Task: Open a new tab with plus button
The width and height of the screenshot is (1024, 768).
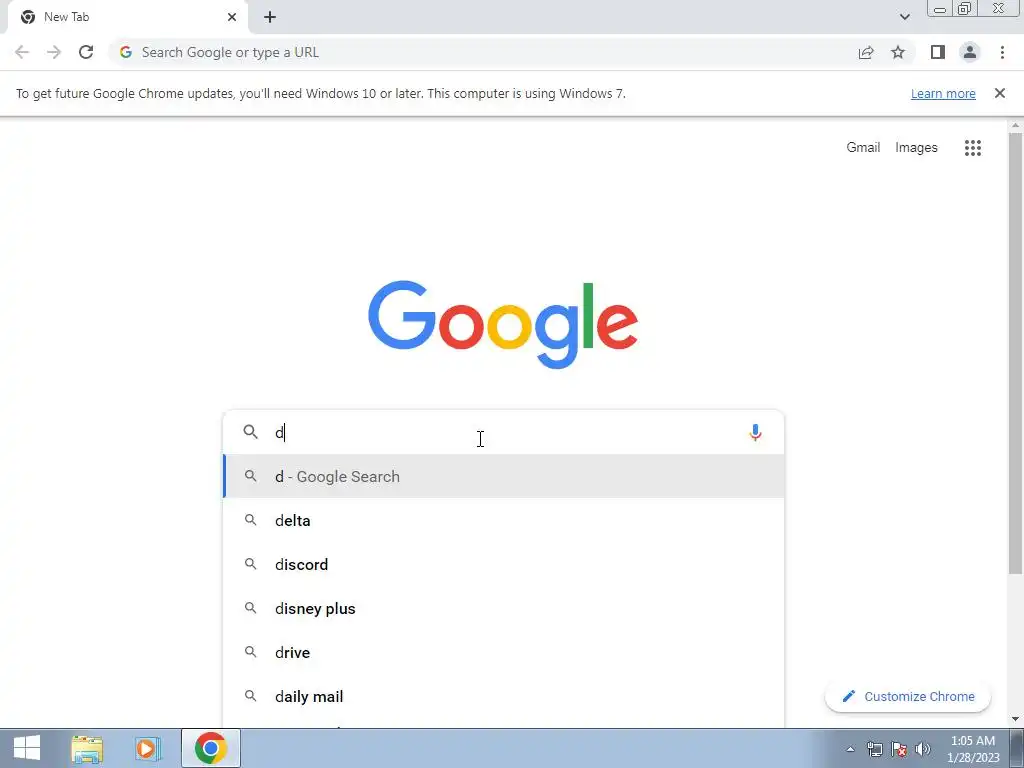Action: [x=270, y=17]
